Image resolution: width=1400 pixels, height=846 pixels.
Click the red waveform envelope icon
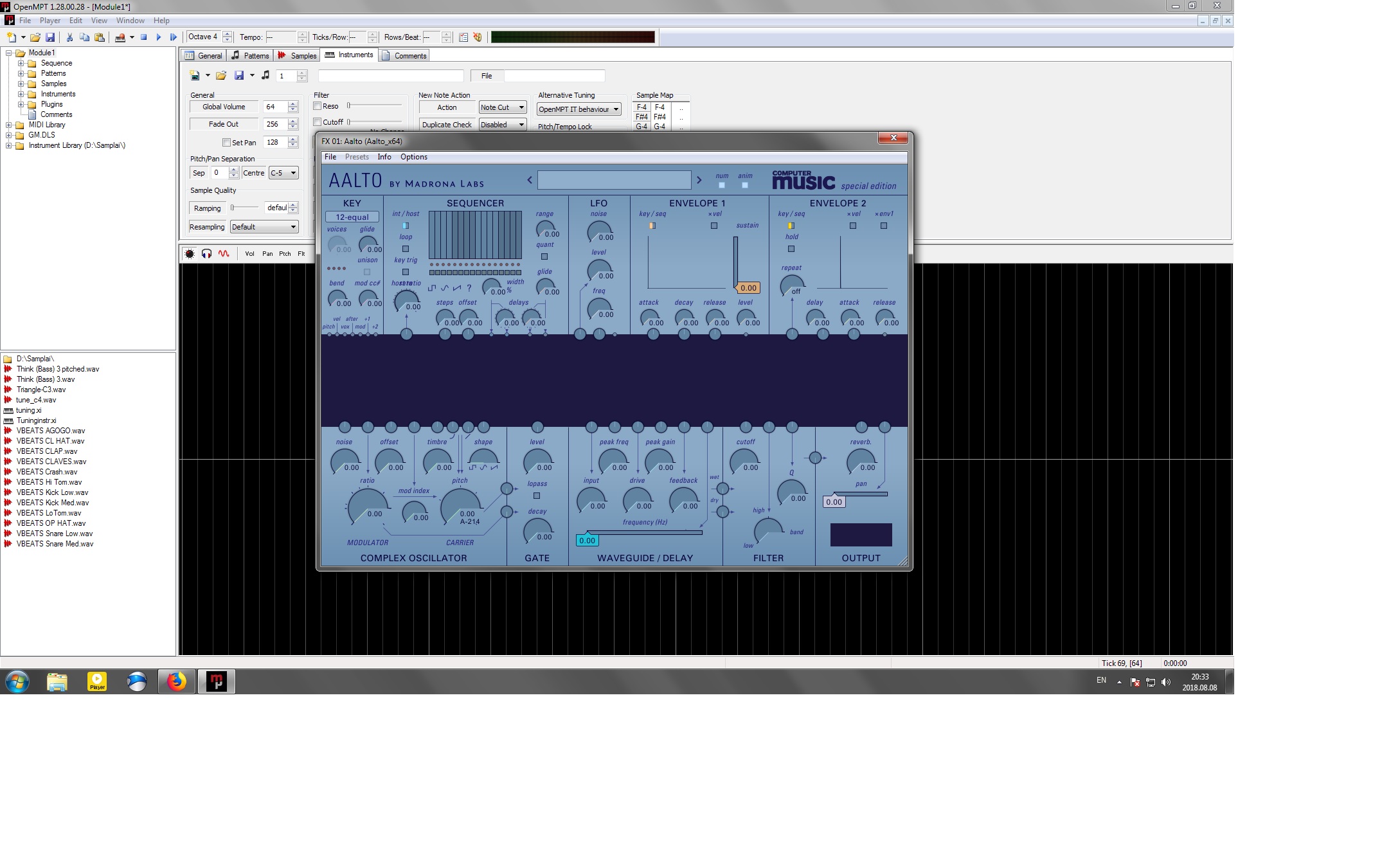point(224,254)
